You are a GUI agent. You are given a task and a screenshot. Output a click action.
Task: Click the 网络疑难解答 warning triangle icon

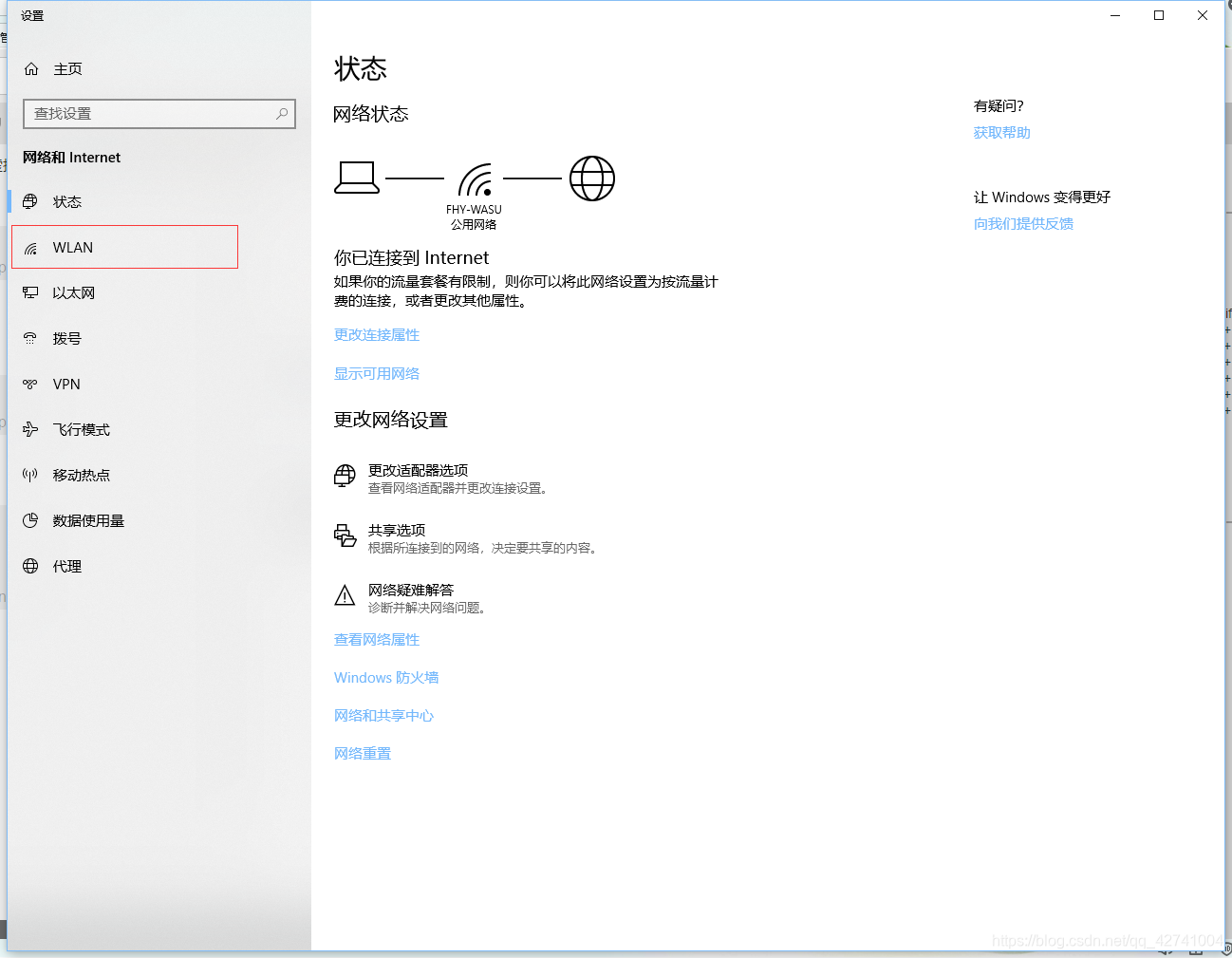click(x=345, y=596)
